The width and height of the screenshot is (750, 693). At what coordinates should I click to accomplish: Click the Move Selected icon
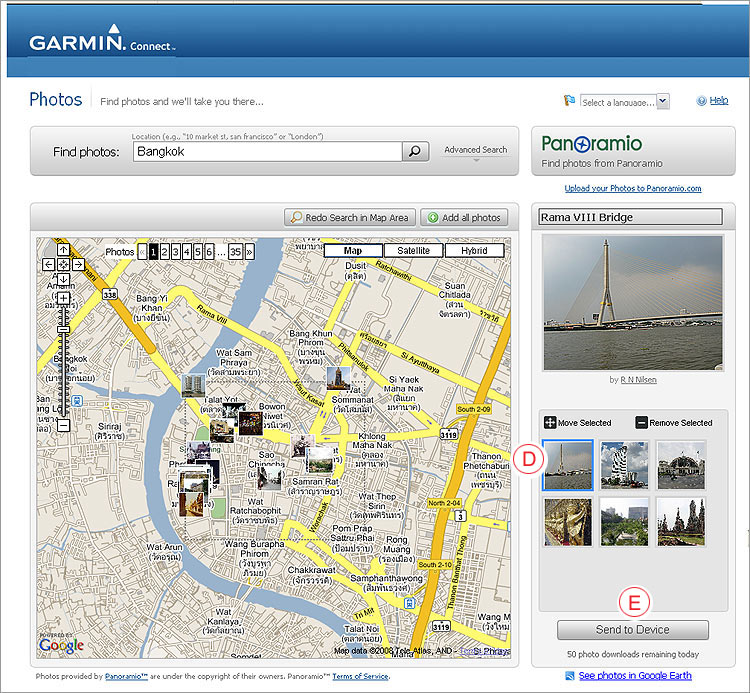click(x=550, y=423)
